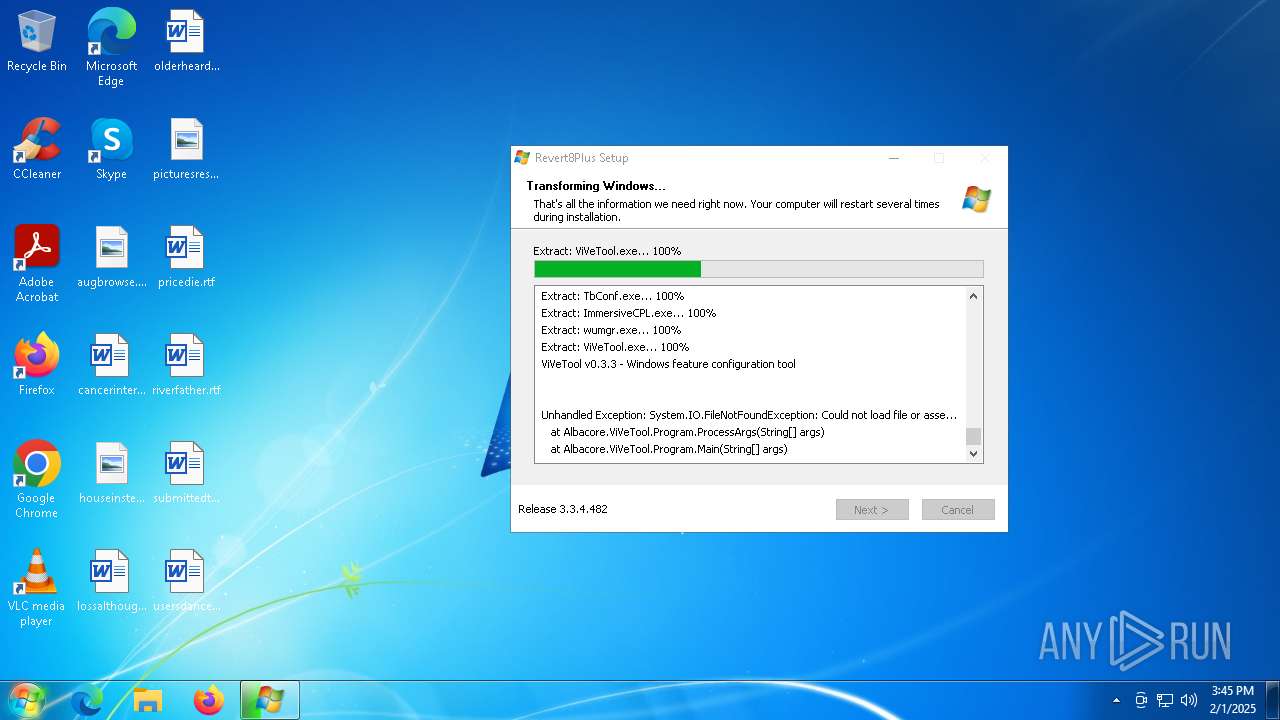Select the riverfather.rtf document icon
The image size is (1280, 720).
[x=186, y=365]
